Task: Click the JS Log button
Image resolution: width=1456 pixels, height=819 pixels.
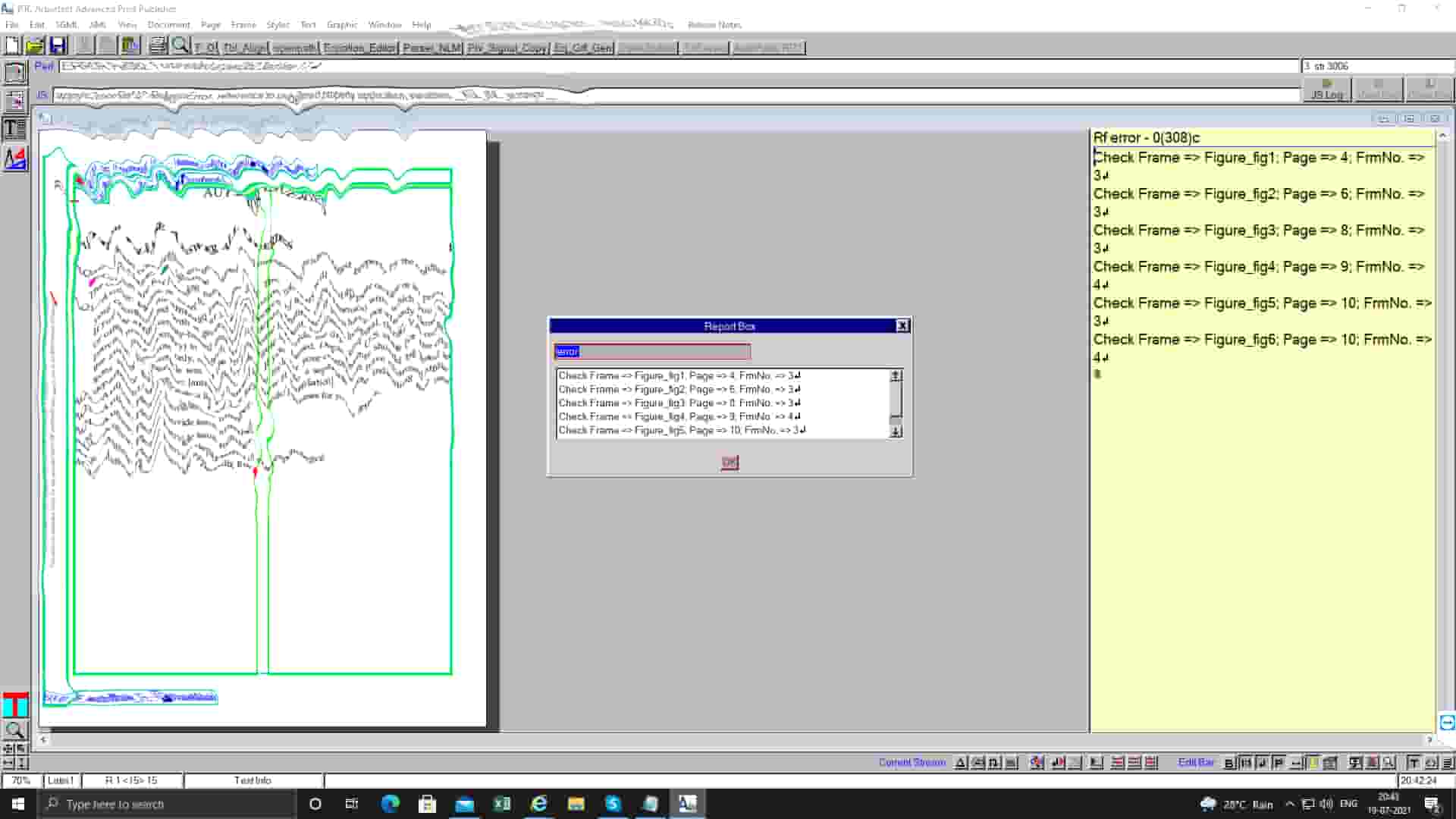Action: click(1326, 90)
